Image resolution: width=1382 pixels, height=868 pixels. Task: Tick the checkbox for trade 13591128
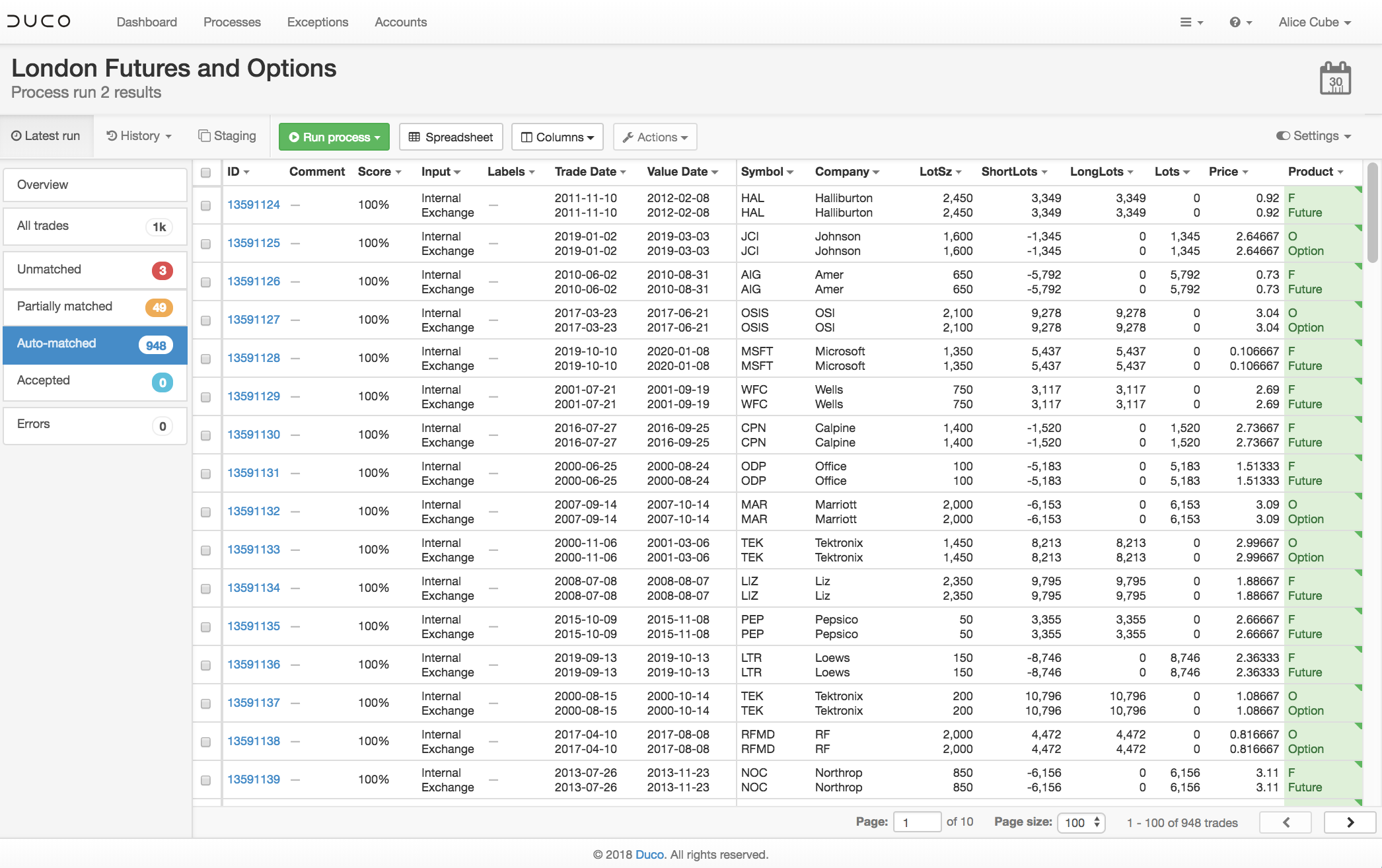click(x=205, y=359)
